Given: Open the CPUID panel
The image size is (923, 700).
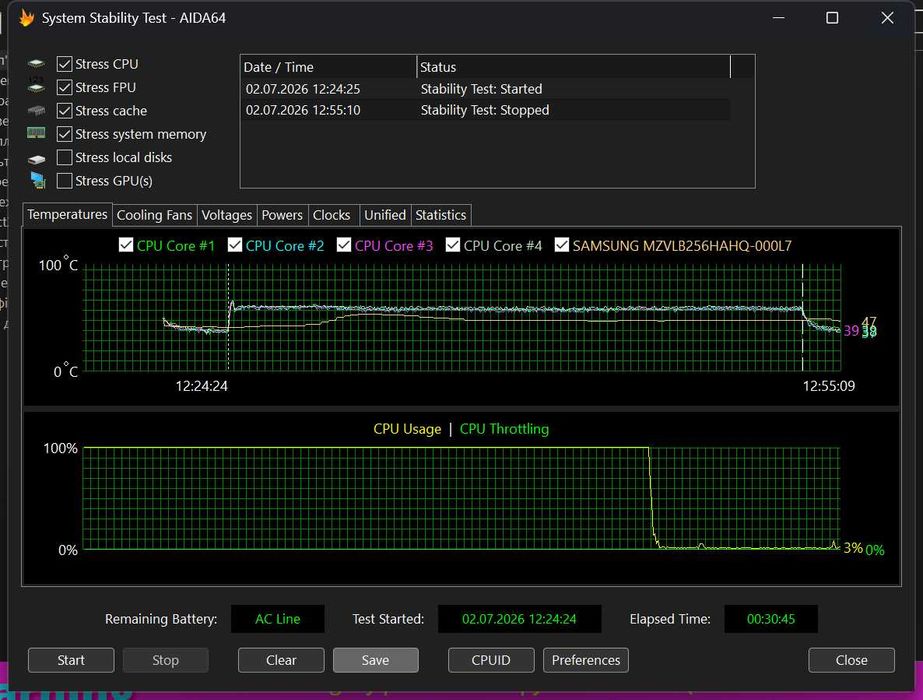Looking at the screenshot, I should coord(491,660).
